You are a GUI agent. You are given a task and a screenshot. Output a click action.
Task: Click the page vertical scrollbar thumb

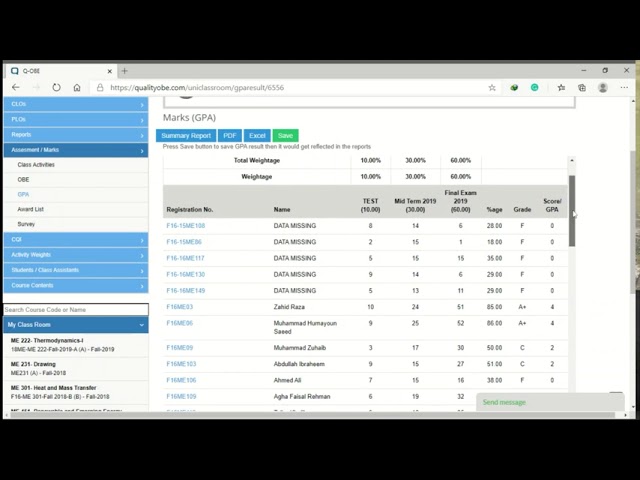coord(633,222)
